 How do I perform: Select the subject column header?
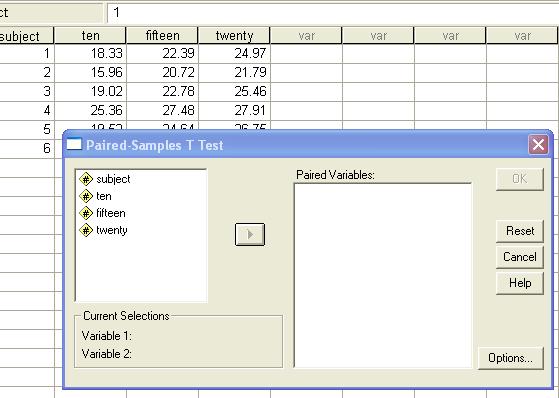click(27, 36)
